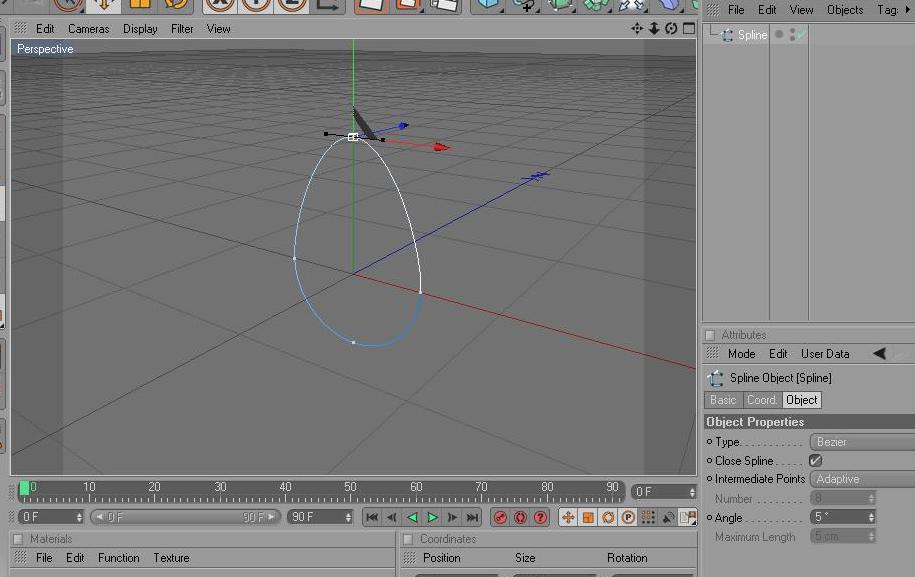Toggle the Spline green enable checkmark
915x577 pixels.
(802, 35)
